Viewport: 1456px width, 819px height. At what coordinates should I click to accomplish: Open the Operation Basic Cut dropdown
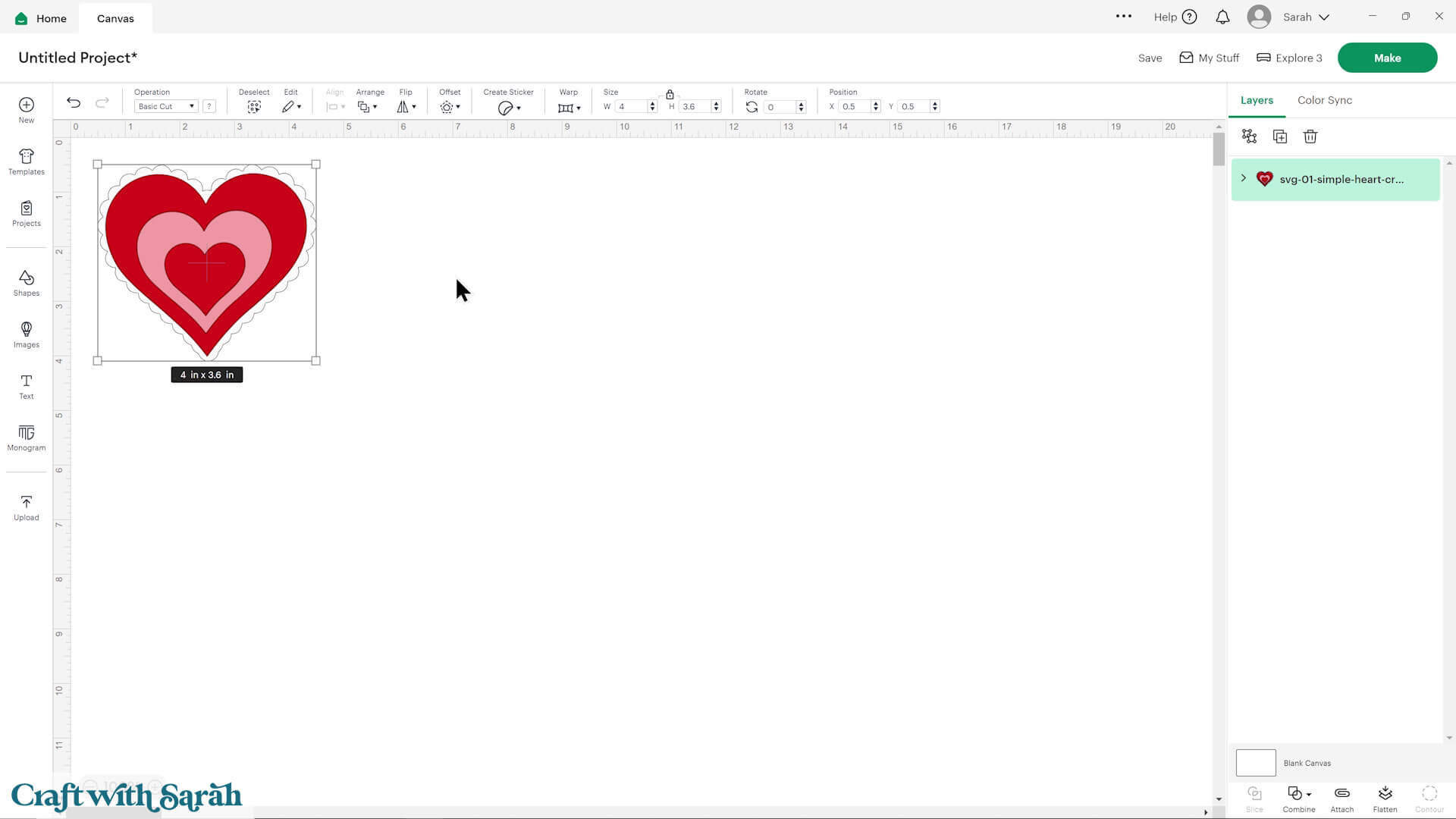click(x=166, y=106)
